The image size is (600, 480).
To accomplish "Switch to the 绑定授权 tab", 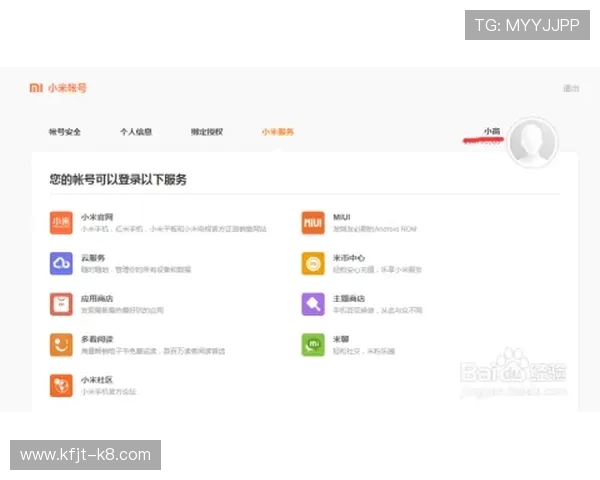I will pos(207,132).
